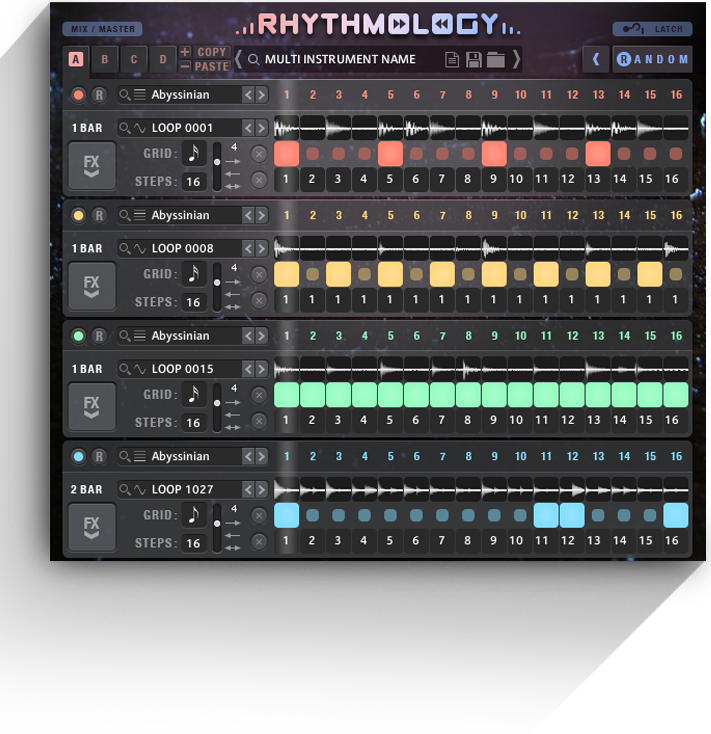Open the multi instrument folder browser icon

click(495, 60)
